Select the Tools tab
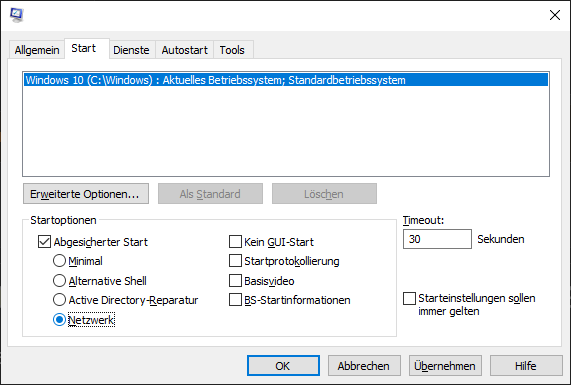The height and width of the screenshot is (385, 571). (x=232, y=50)
